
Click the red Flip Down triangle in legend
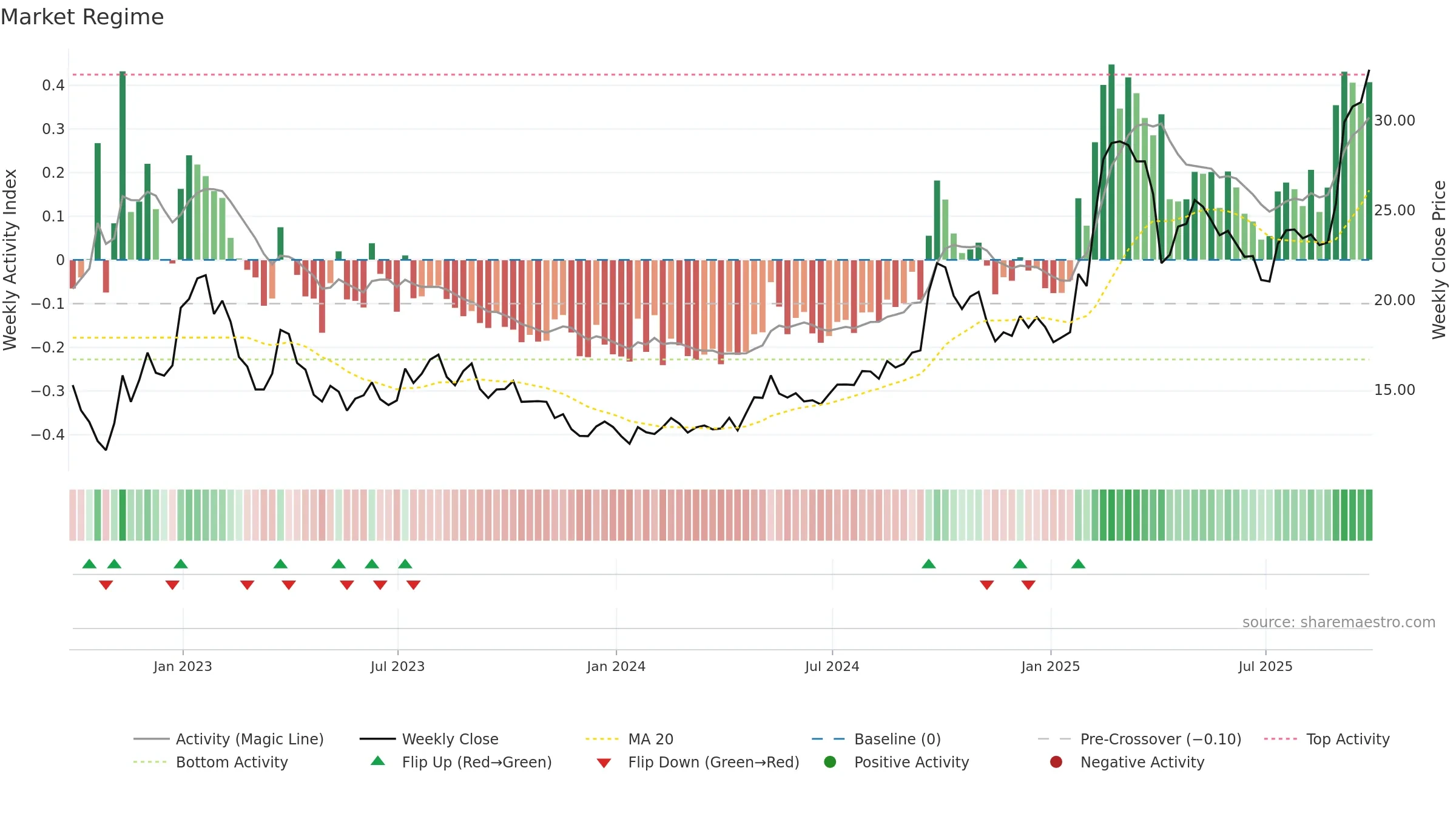[604, 763]
